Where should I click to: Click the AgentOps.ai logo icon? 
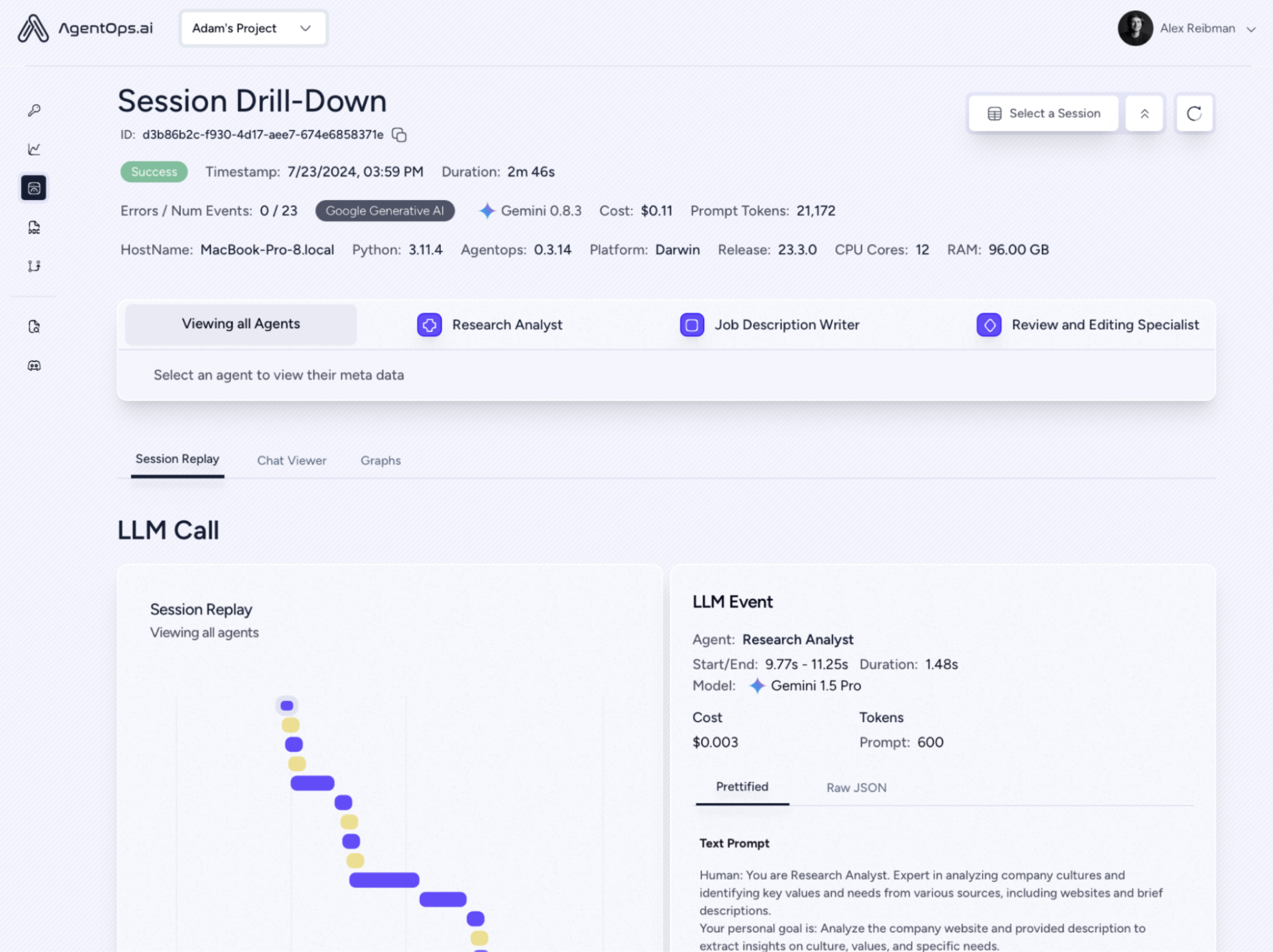pyautogui.click(x=34, y=28)
